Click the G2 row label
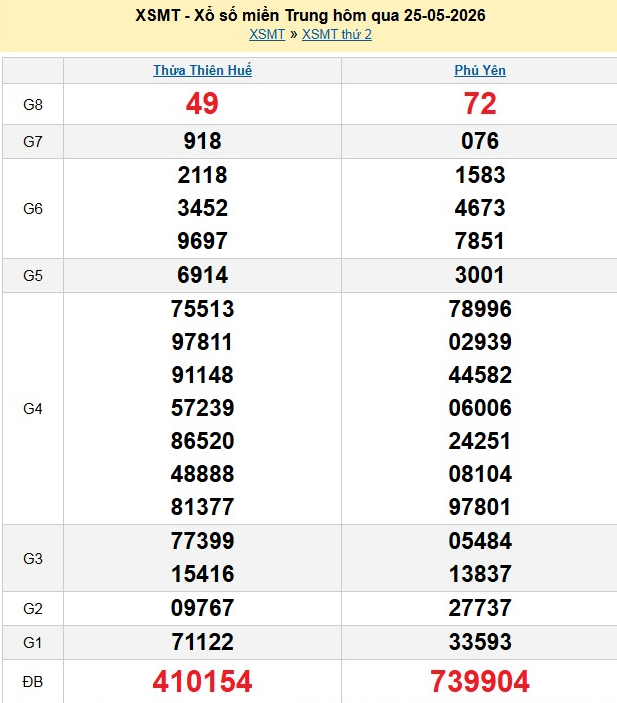 pos(33,609)
